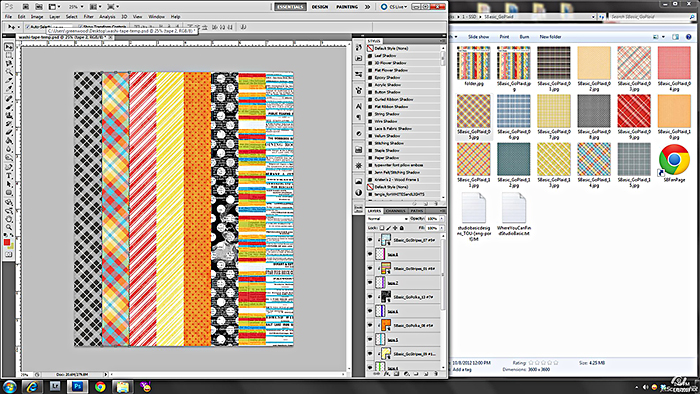Switch to the Design workspace

pos(320,7)
